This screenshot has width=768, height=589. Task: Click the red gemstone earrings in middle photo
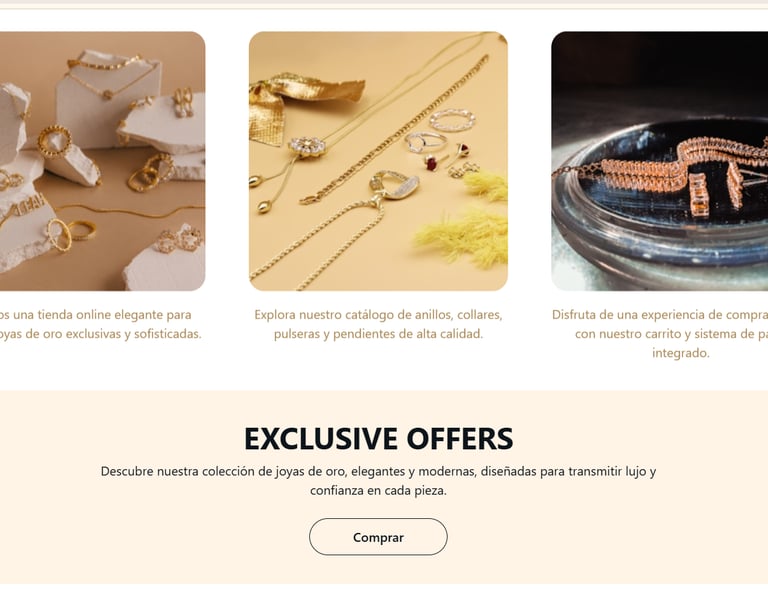pyautogui.click(x=445, y=157)
